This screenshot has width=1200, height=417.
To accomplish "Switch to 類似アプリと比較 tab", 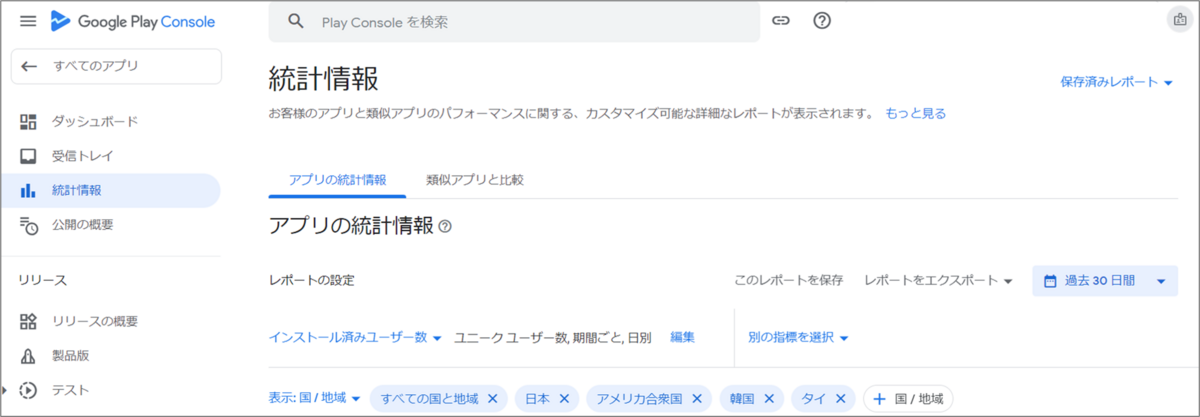I will [x=475, y=180].
